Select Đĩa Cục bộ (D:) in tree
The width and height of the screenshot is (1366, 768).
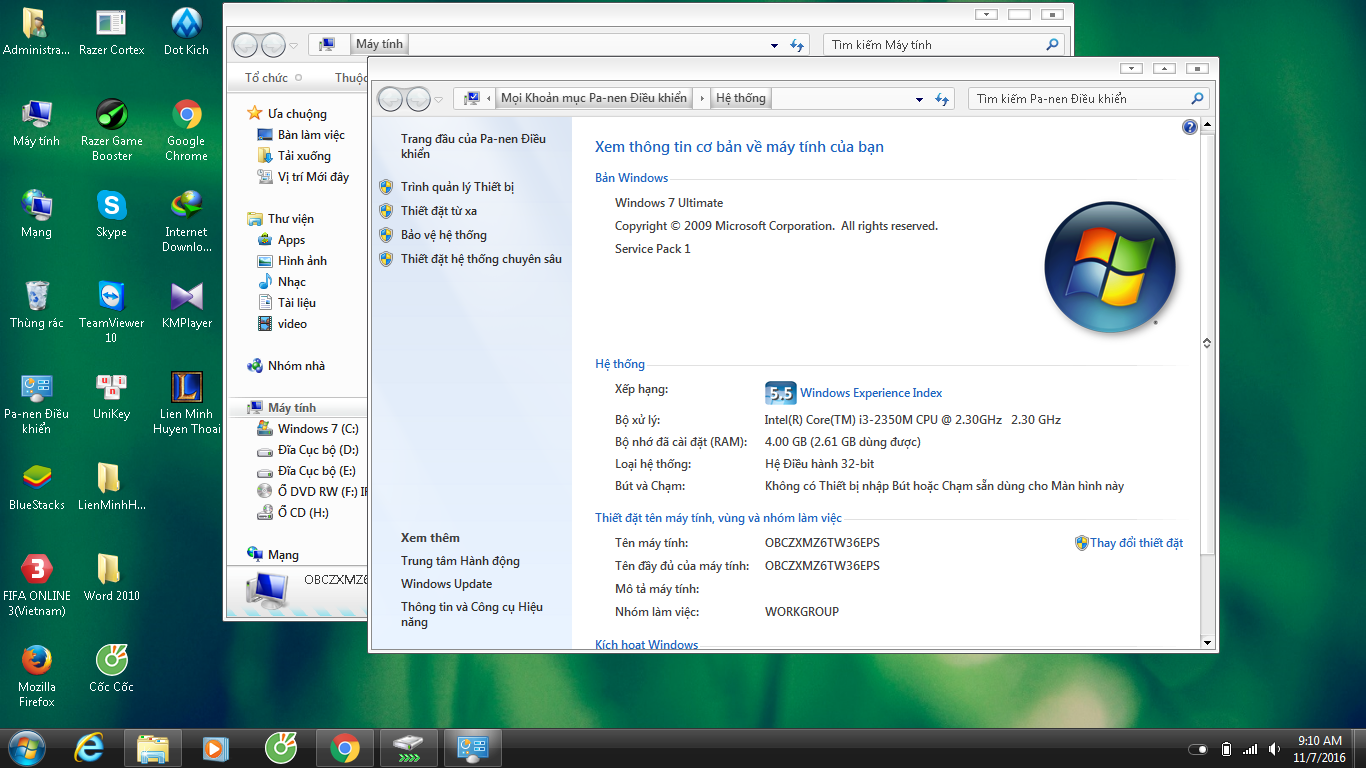318,450
